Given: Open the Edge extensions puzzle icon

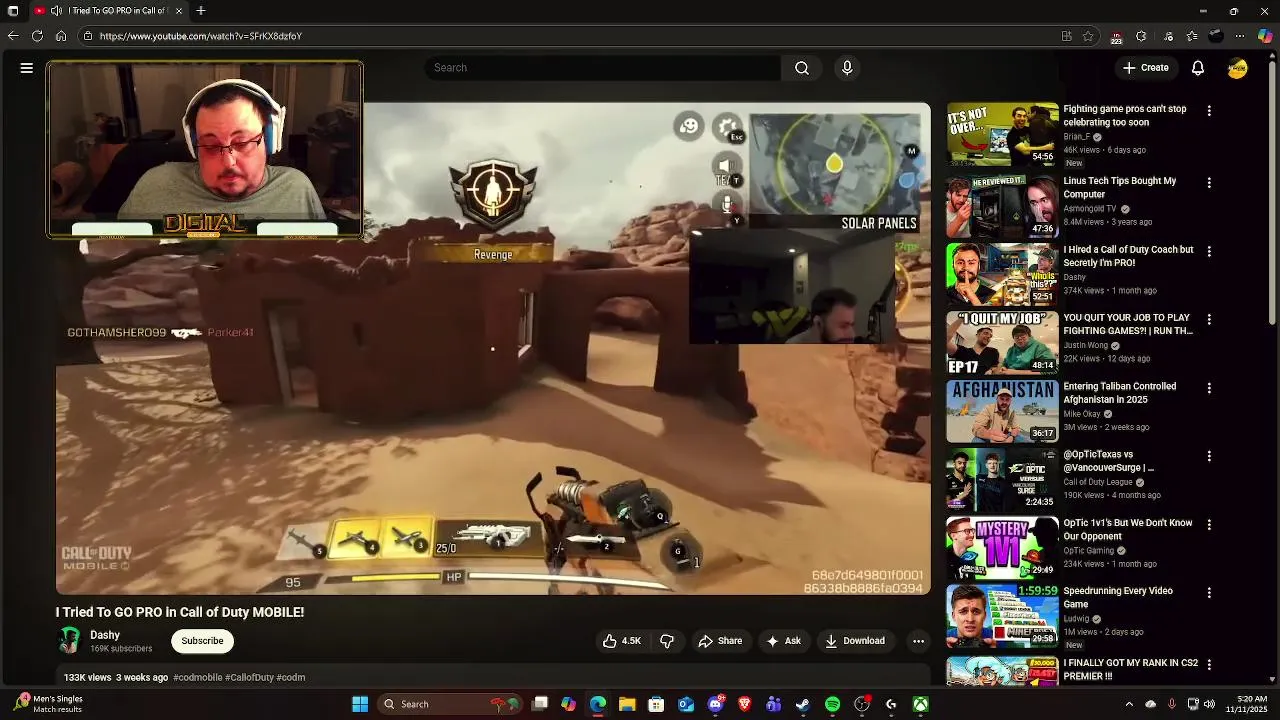Looking at the screenshot, I should tap(1142, 36).
